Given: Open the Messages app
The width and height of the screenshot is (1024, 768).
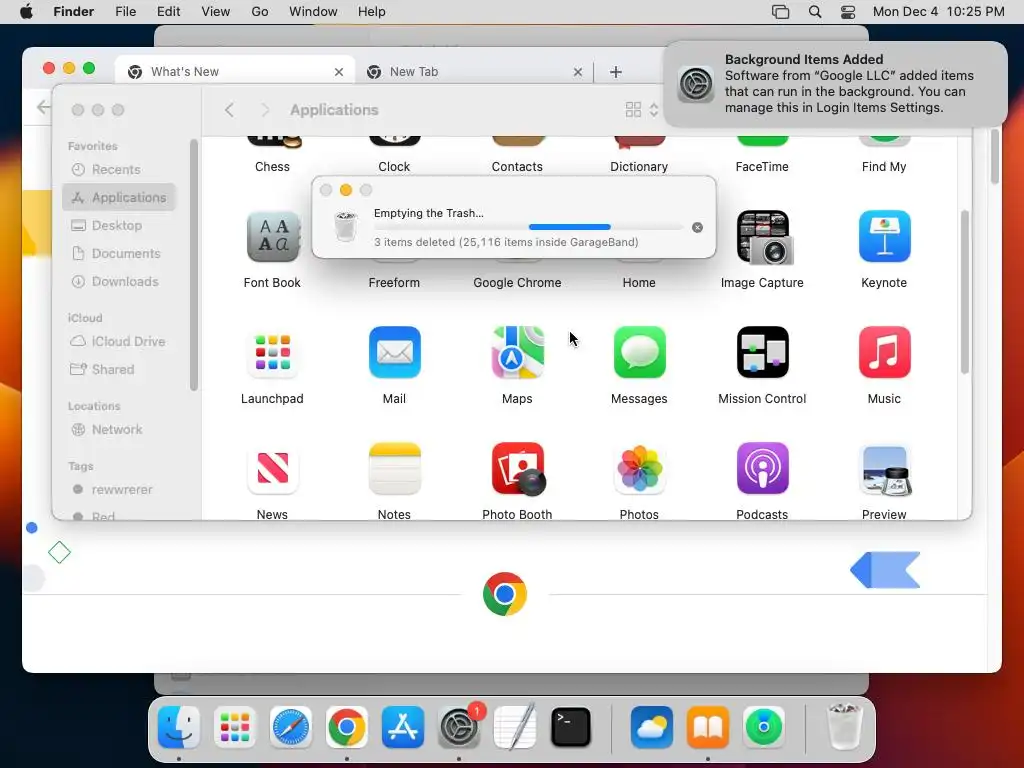Looking at the screenshot, I should 639,353.
